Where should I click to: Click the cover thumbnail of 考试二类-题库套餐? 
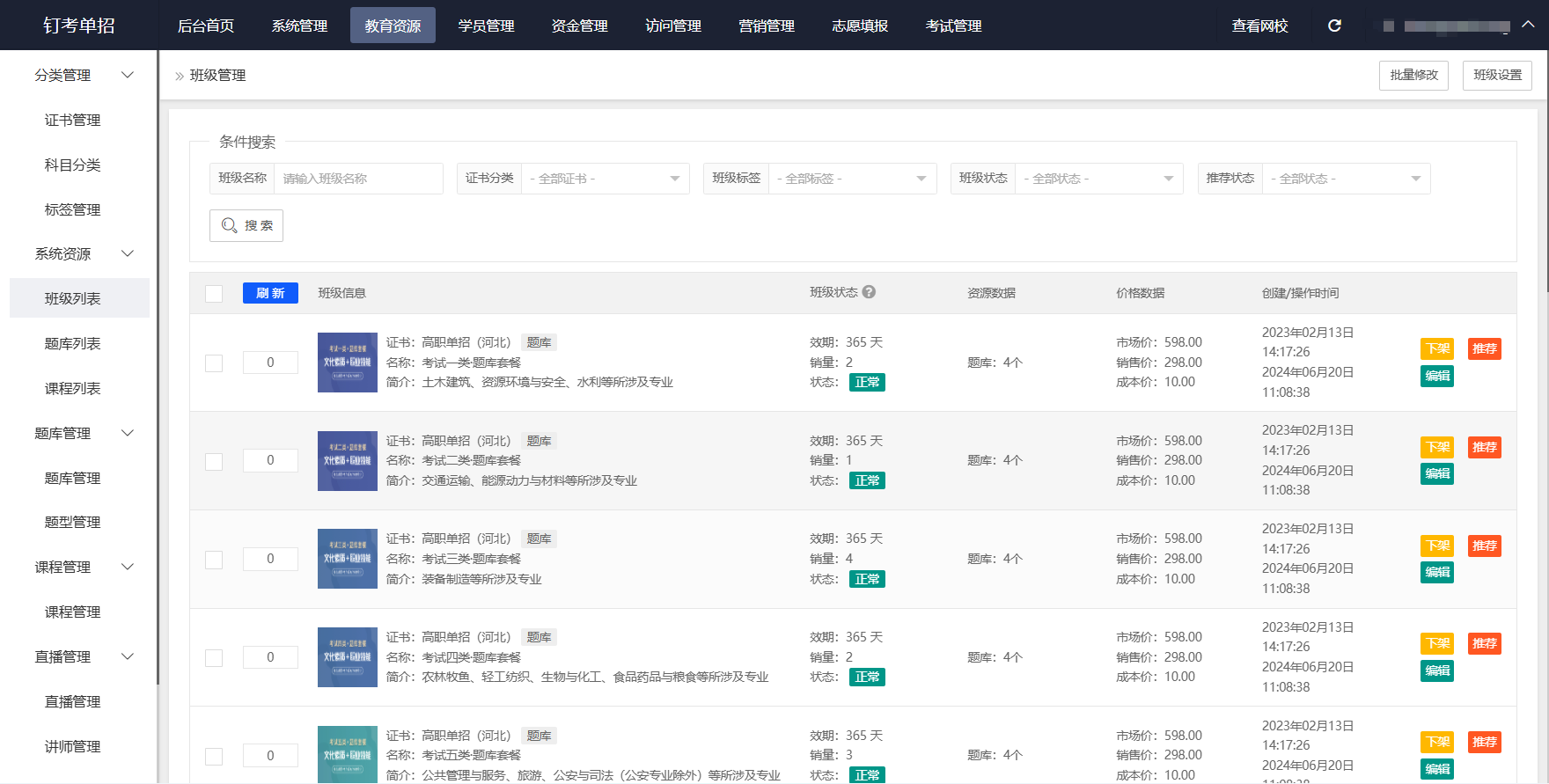coord(347,461)
